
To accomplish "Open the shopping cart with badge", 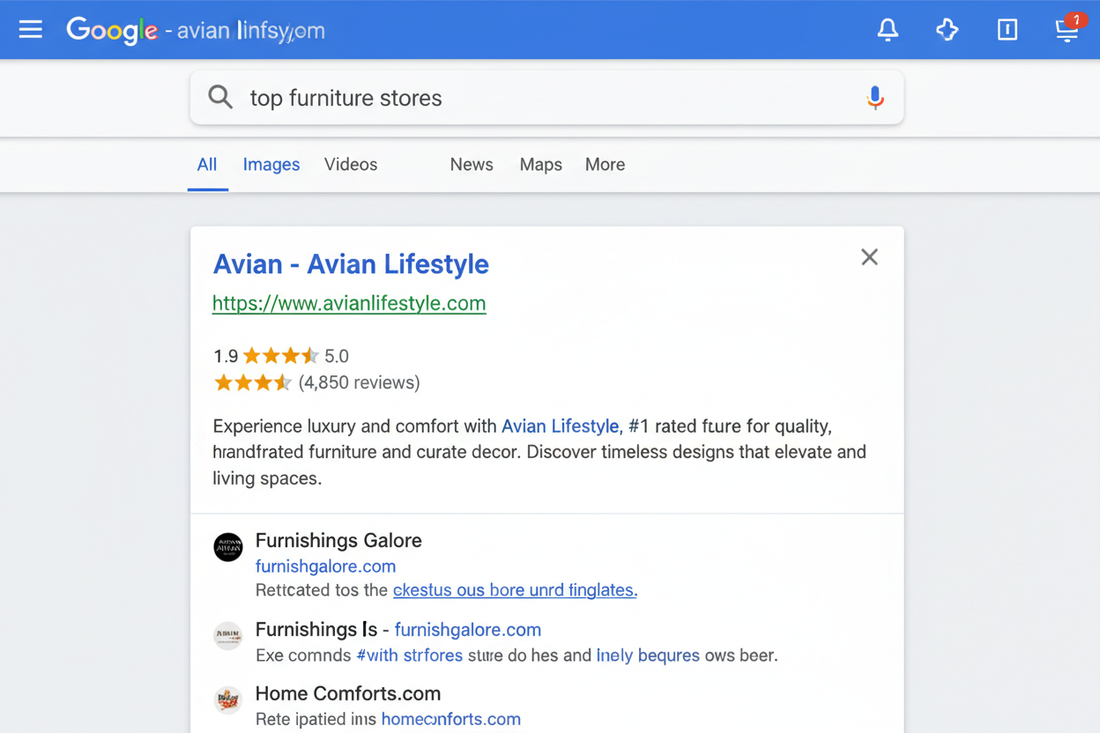I will pyautogui.click(x=1067, y=30).
